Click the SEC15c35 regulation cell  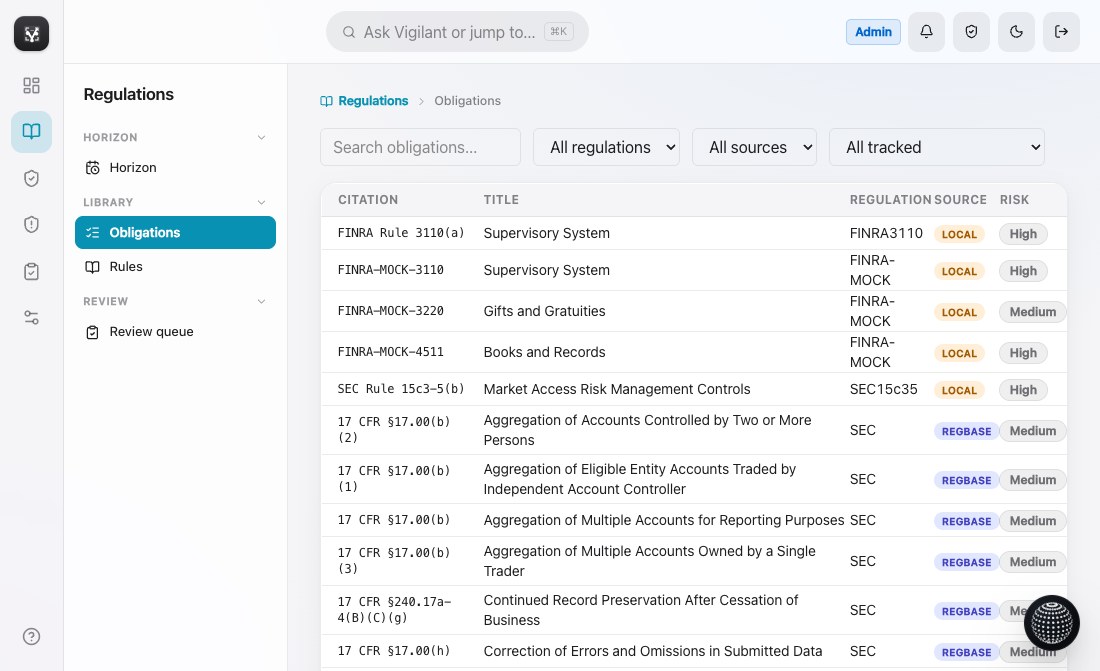pos(883,389)
